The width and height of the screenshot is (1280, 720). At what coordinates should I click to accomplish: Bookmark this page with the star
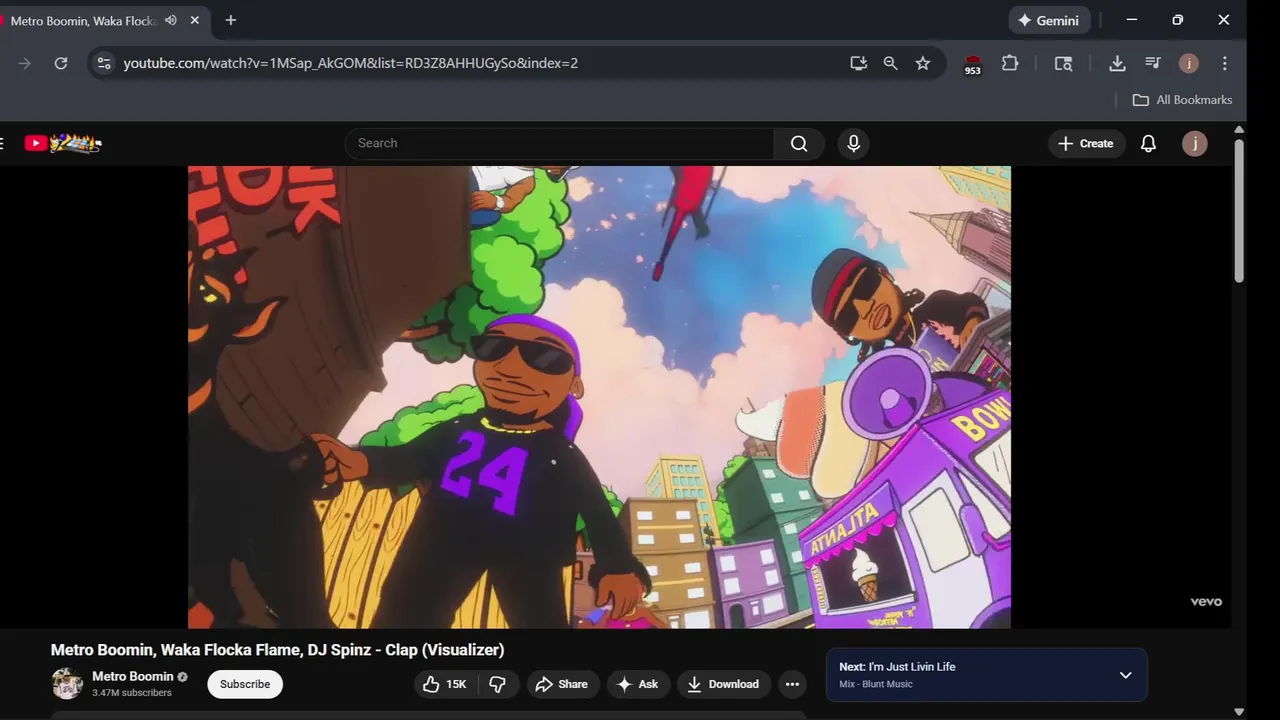tap(923, 63)
